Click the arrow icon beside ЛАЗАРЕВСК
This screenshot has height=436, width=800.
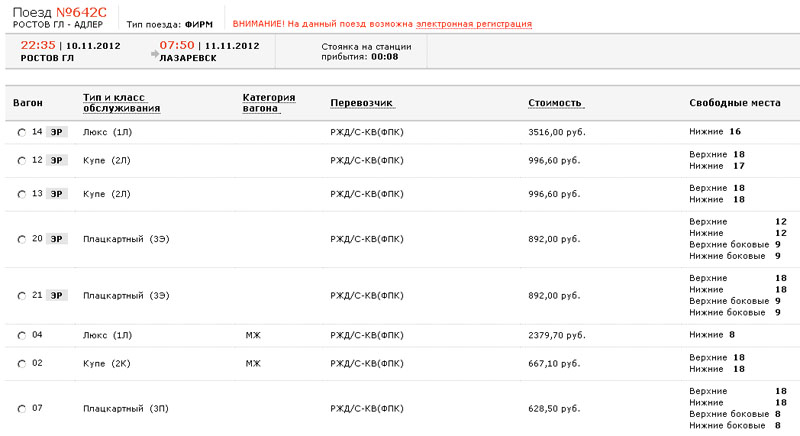pos(153,58)
